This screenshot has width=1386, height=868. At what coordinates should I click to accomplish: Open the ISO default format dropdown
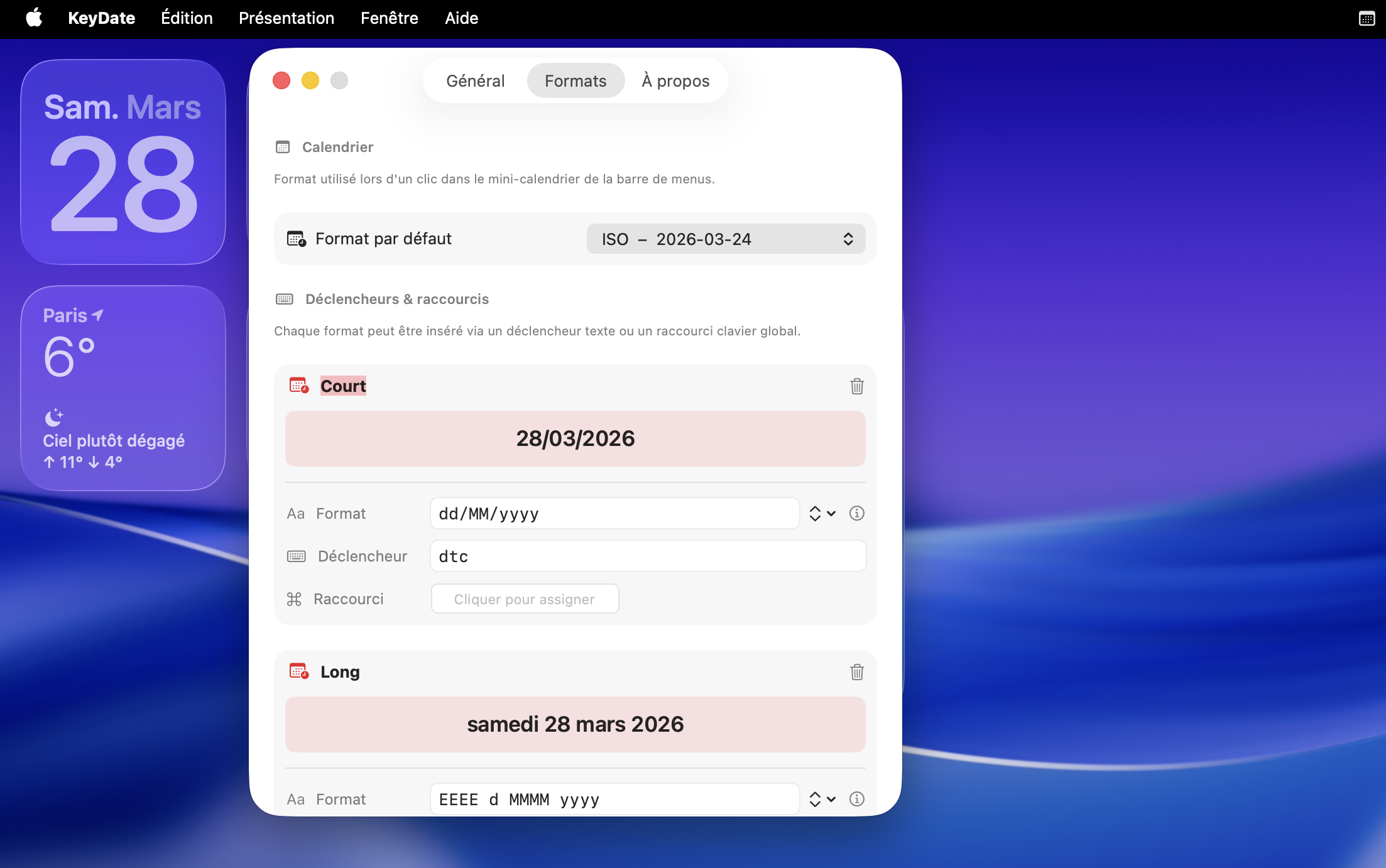pyautogui.click(x=725, y=239)
